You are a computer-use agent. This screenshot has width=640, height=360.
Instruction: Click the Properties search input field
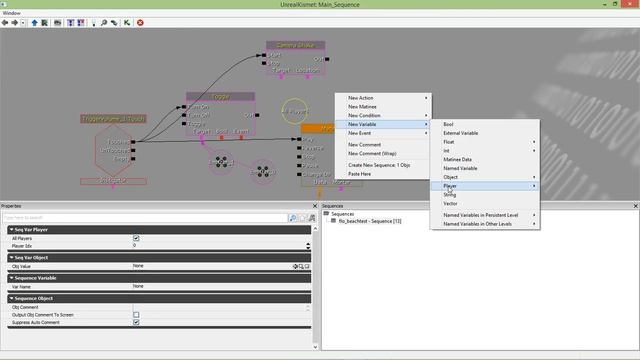145,218
